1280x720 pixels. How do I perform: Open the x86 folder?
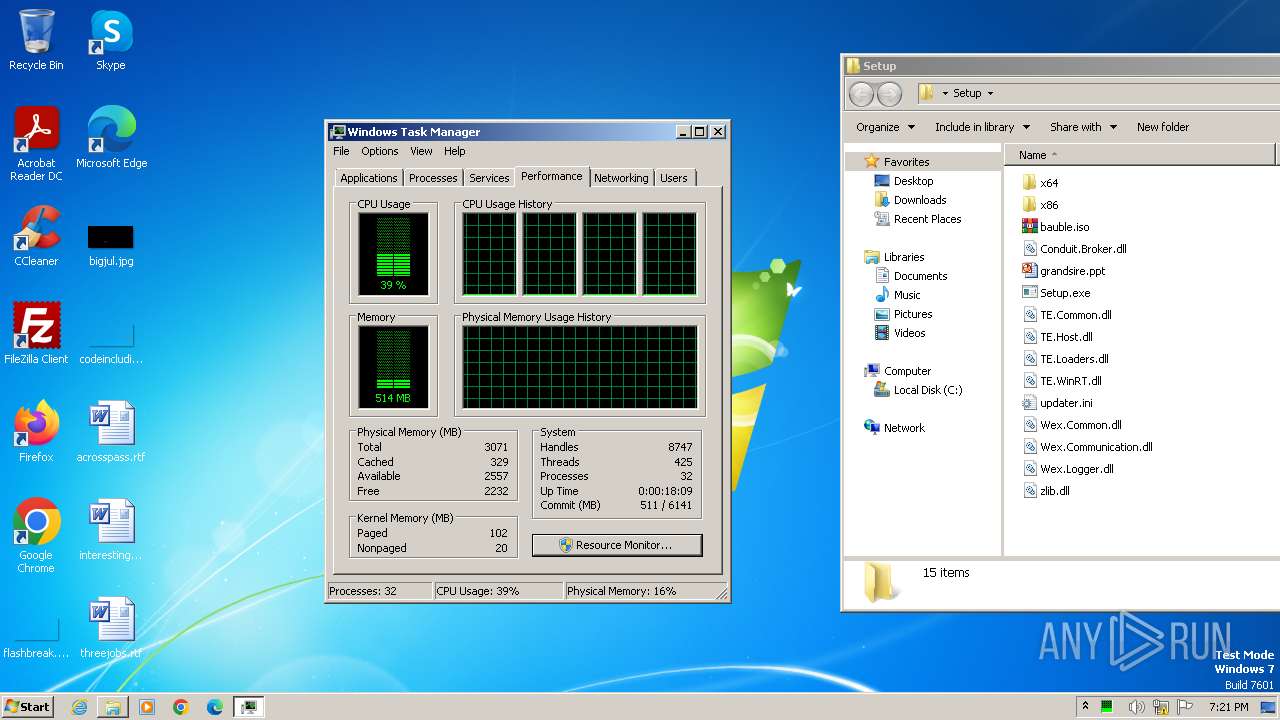[1040, 205]
